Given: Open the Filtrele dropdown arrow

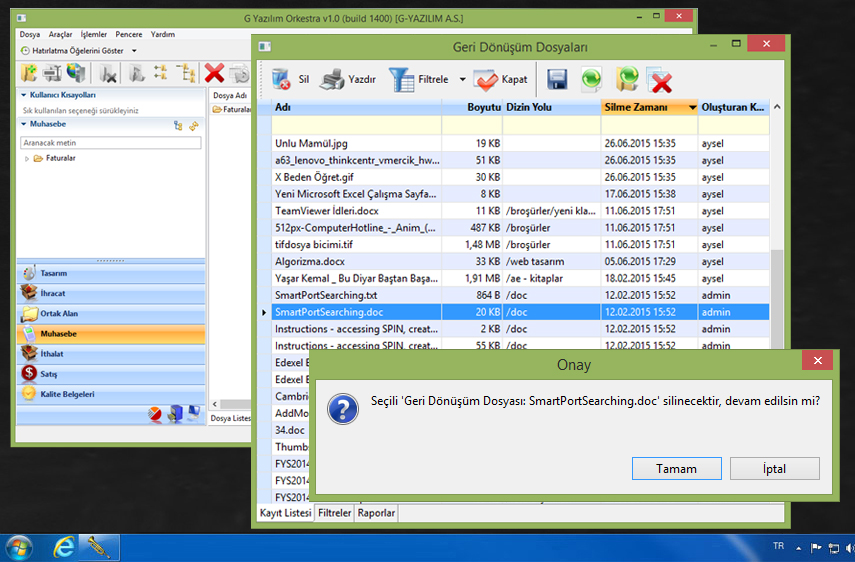Looking at the screenshot, I should [462, 79].
